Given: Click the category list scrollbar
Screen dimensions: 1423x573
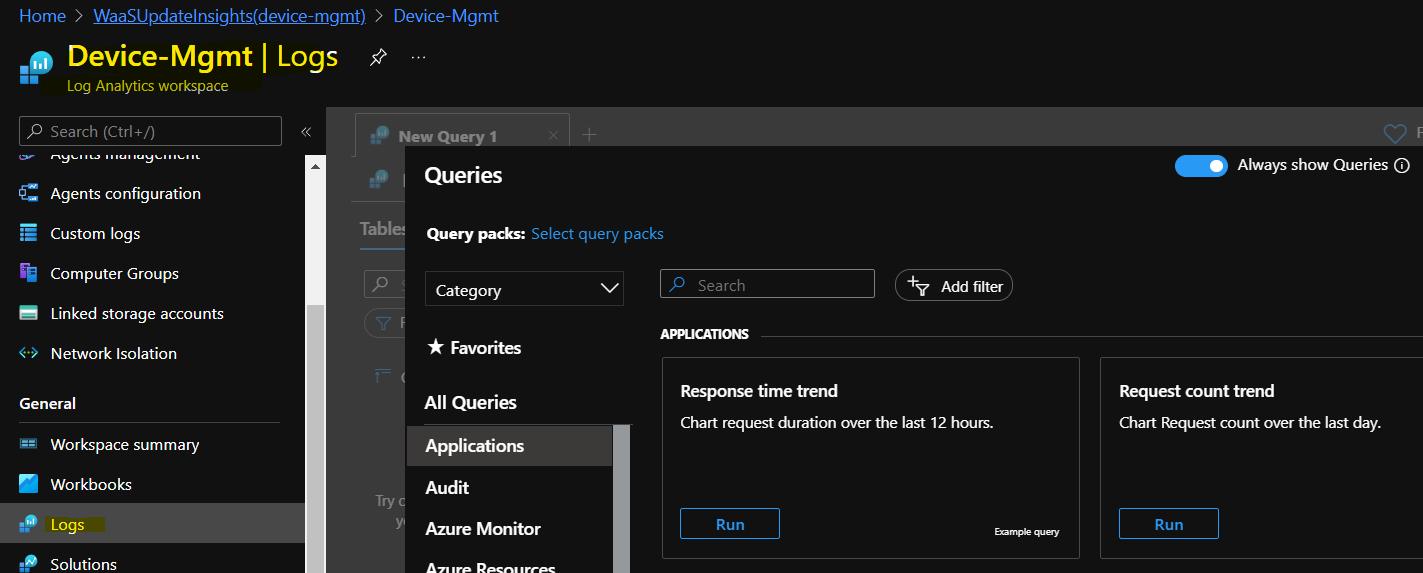Looking at the screenshot, I should point(622,500).
